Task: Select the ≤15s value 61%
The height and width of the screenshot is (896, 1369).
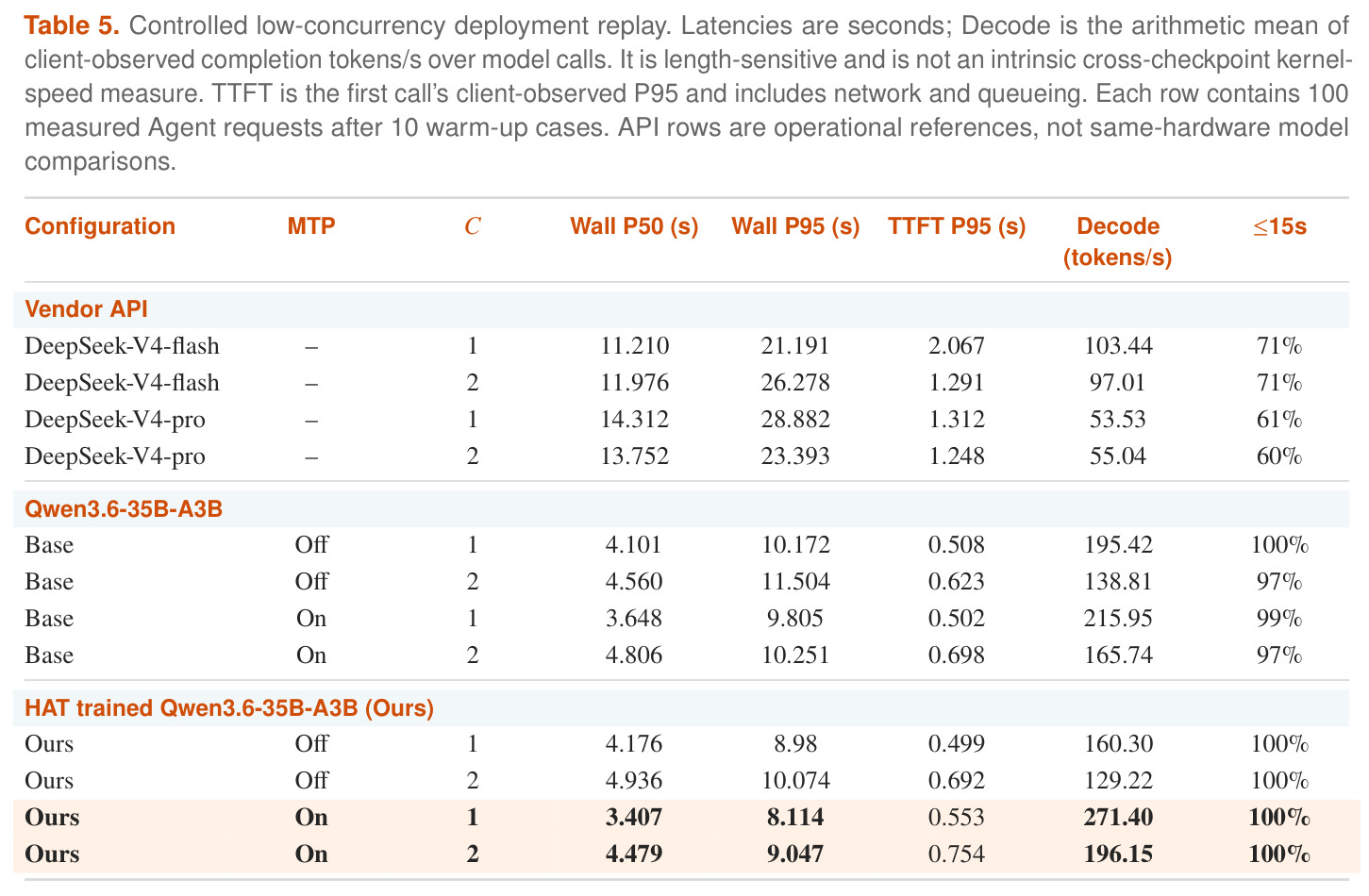Action: click(x=1279, y=420)
